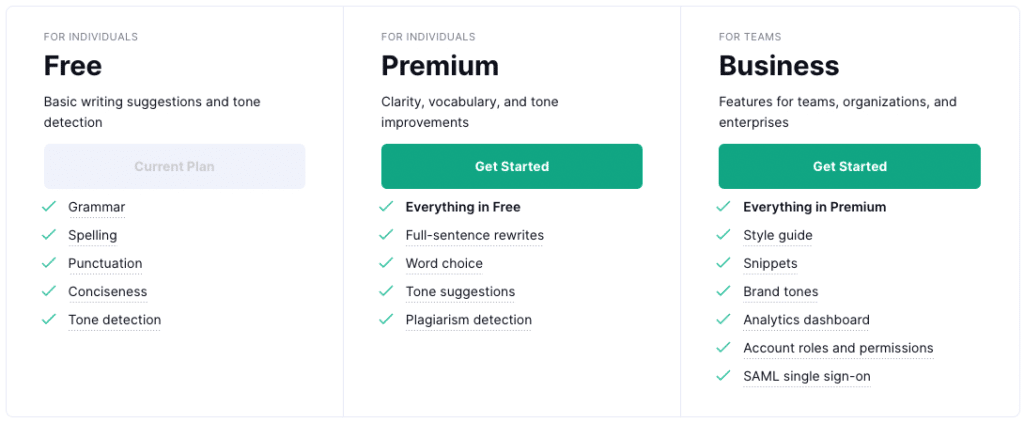Image resolution: width=1024 pixels, height=423 pixels.
Task: Open the Word choice feature description
Action: point(444,264)
